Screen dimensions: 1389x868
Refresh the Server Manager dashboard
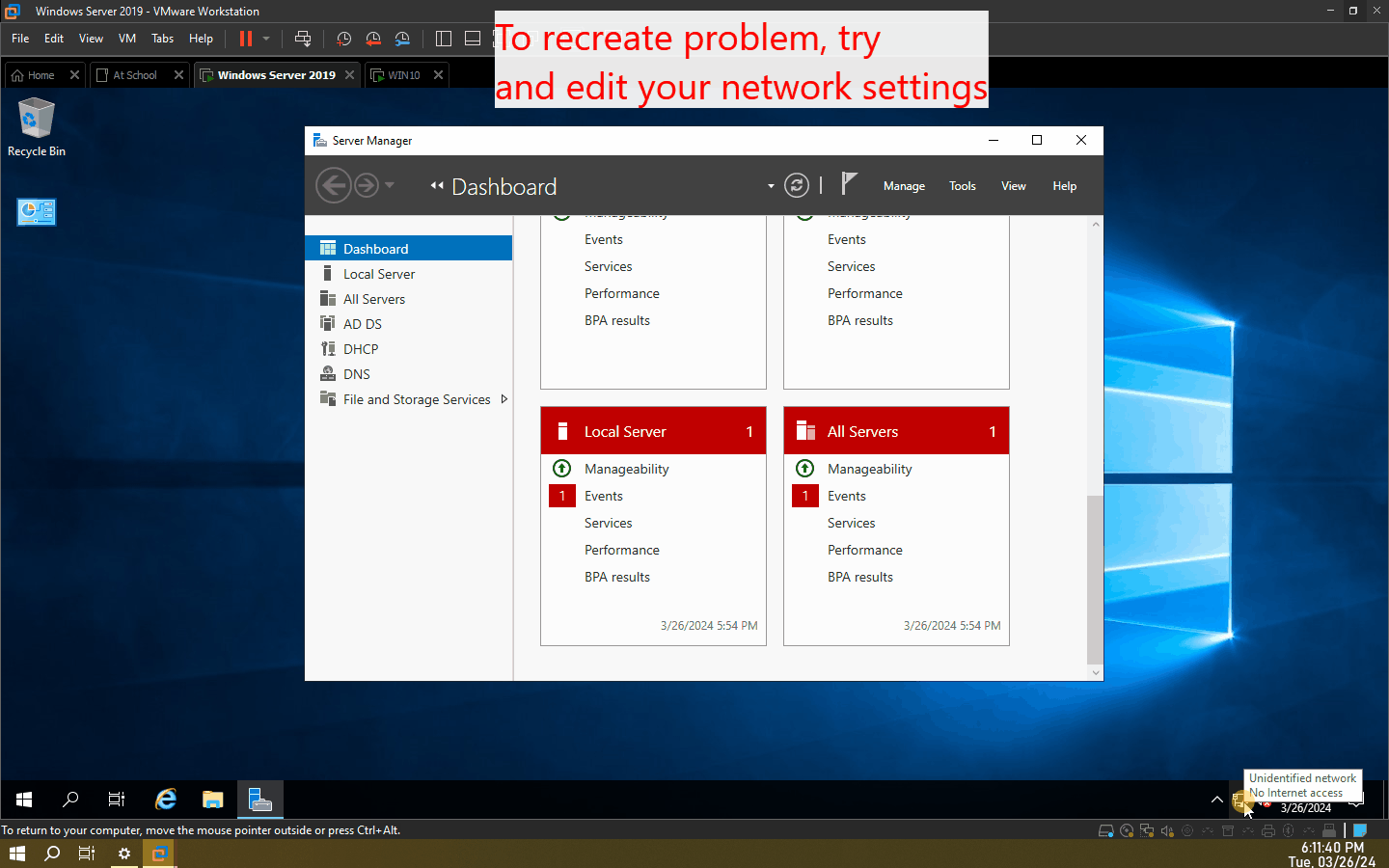pos(797,185)
